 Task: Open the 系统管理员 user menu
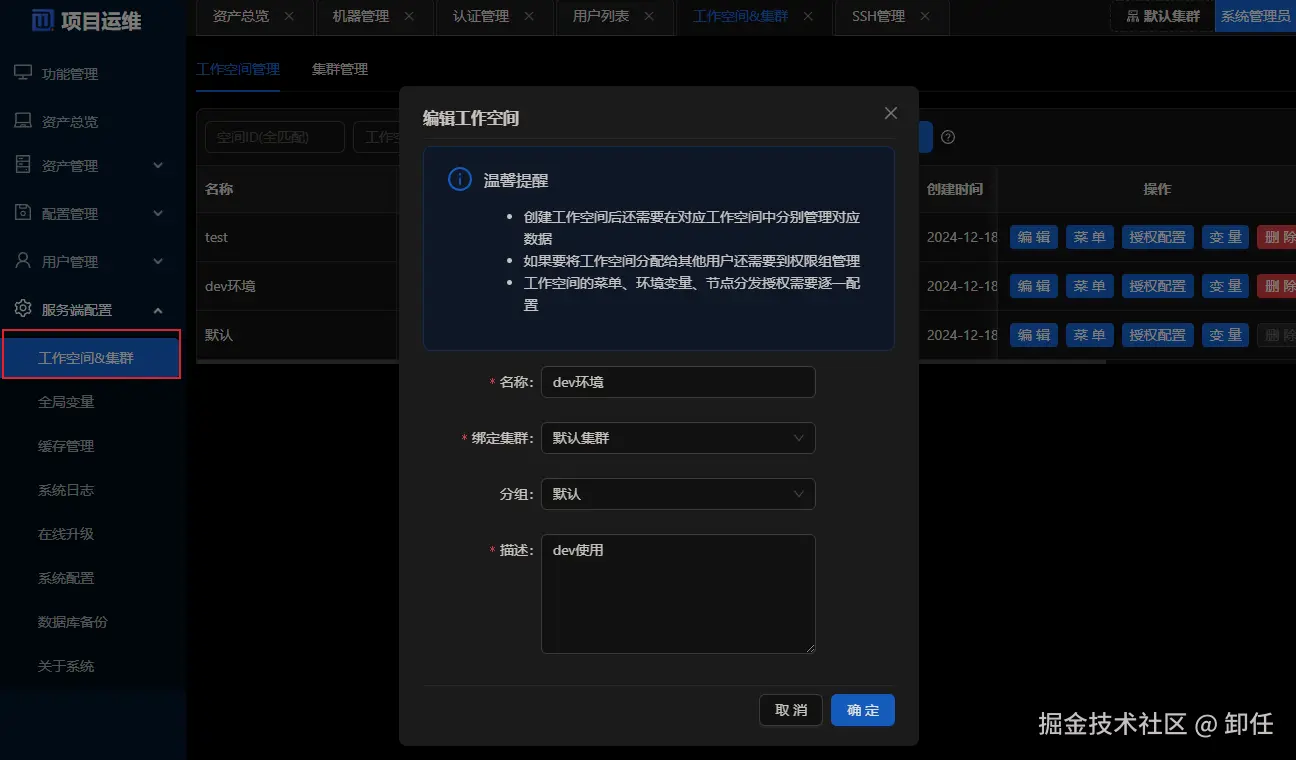coord(1255,16)
